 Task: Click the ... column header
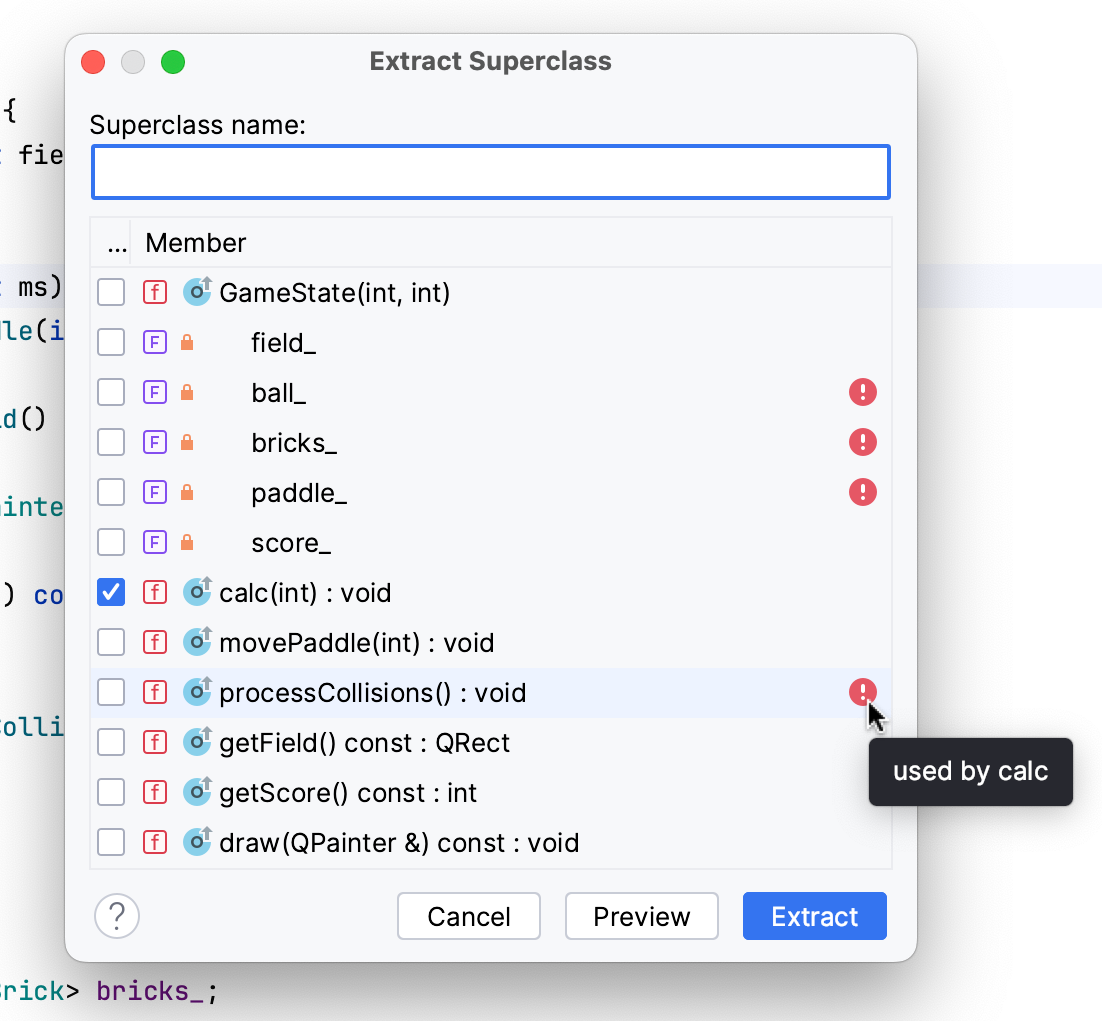click(115, 243)
